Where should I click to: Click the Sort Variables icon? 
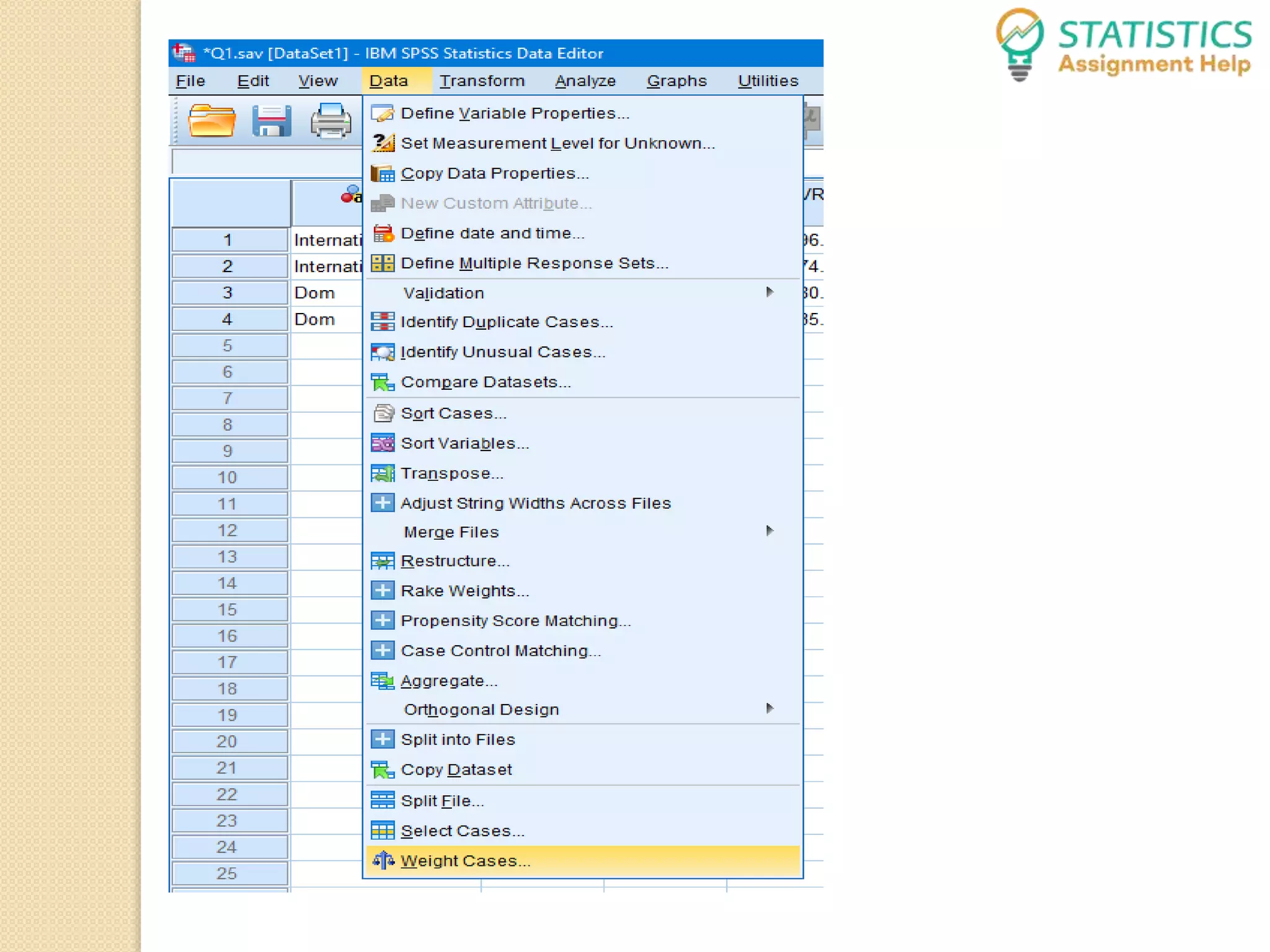[x=382, y=443]
